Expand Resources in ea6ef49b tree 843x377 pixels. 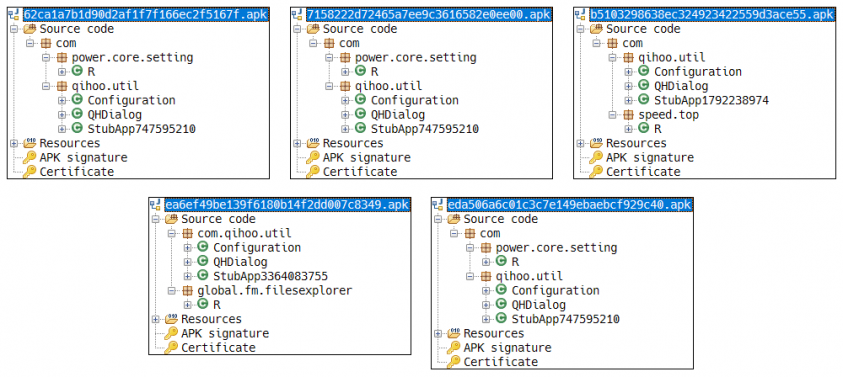(156, 319)
